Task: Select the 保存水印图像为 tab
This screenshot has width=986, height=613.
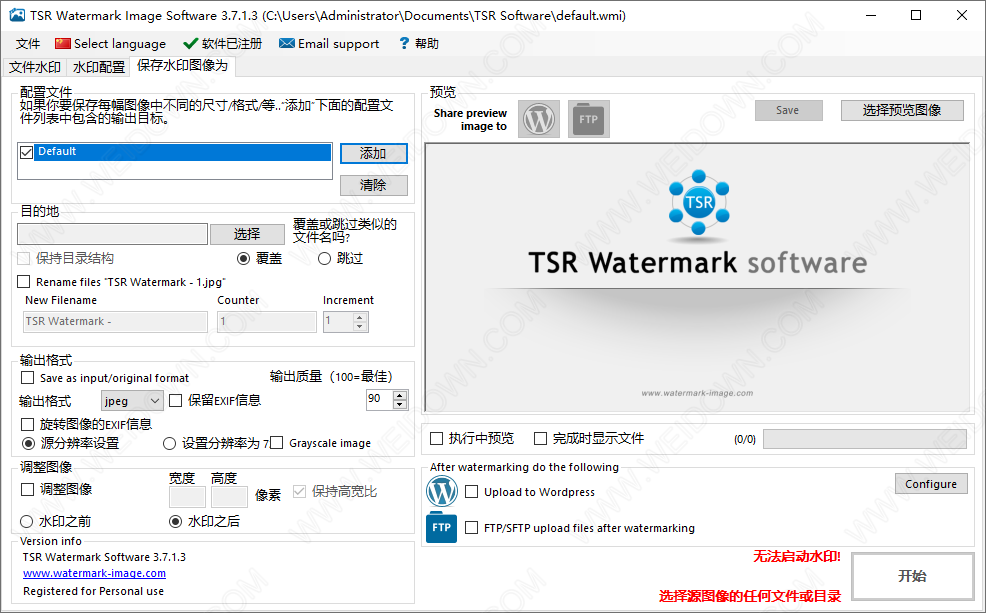Action: 182,65
